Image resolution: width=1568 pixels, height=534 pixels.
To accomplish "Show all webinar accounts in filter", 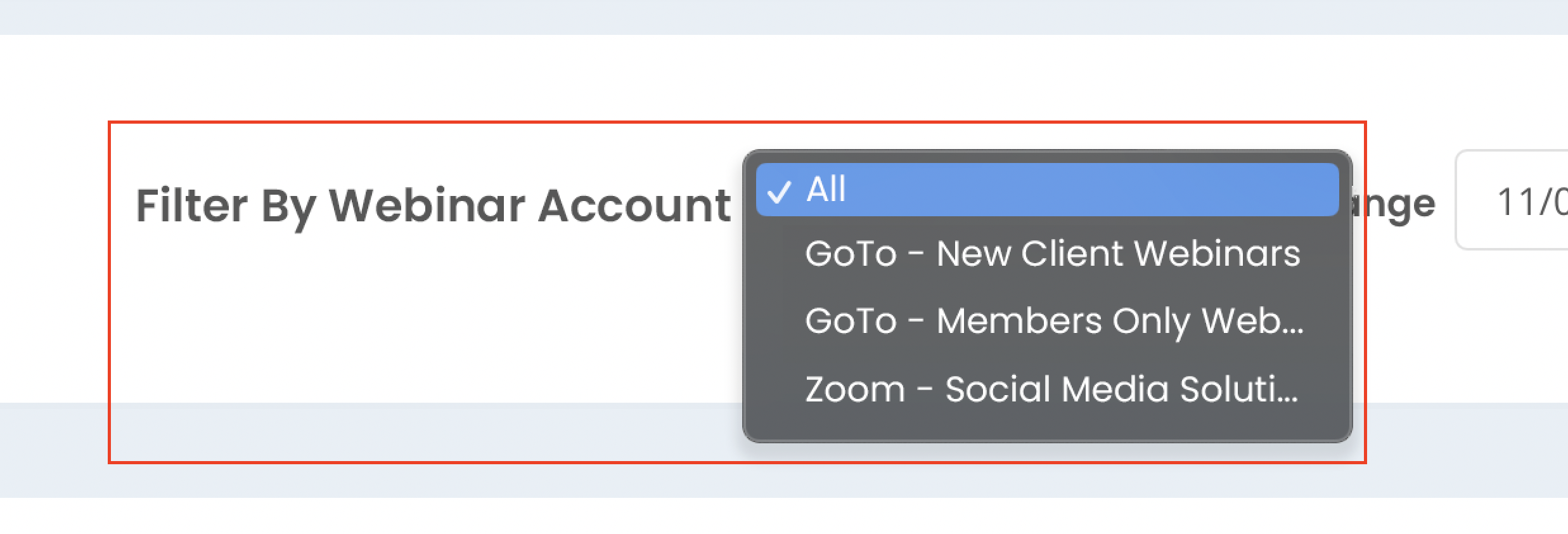I will pyautogui.click(x=1047, y=190).
